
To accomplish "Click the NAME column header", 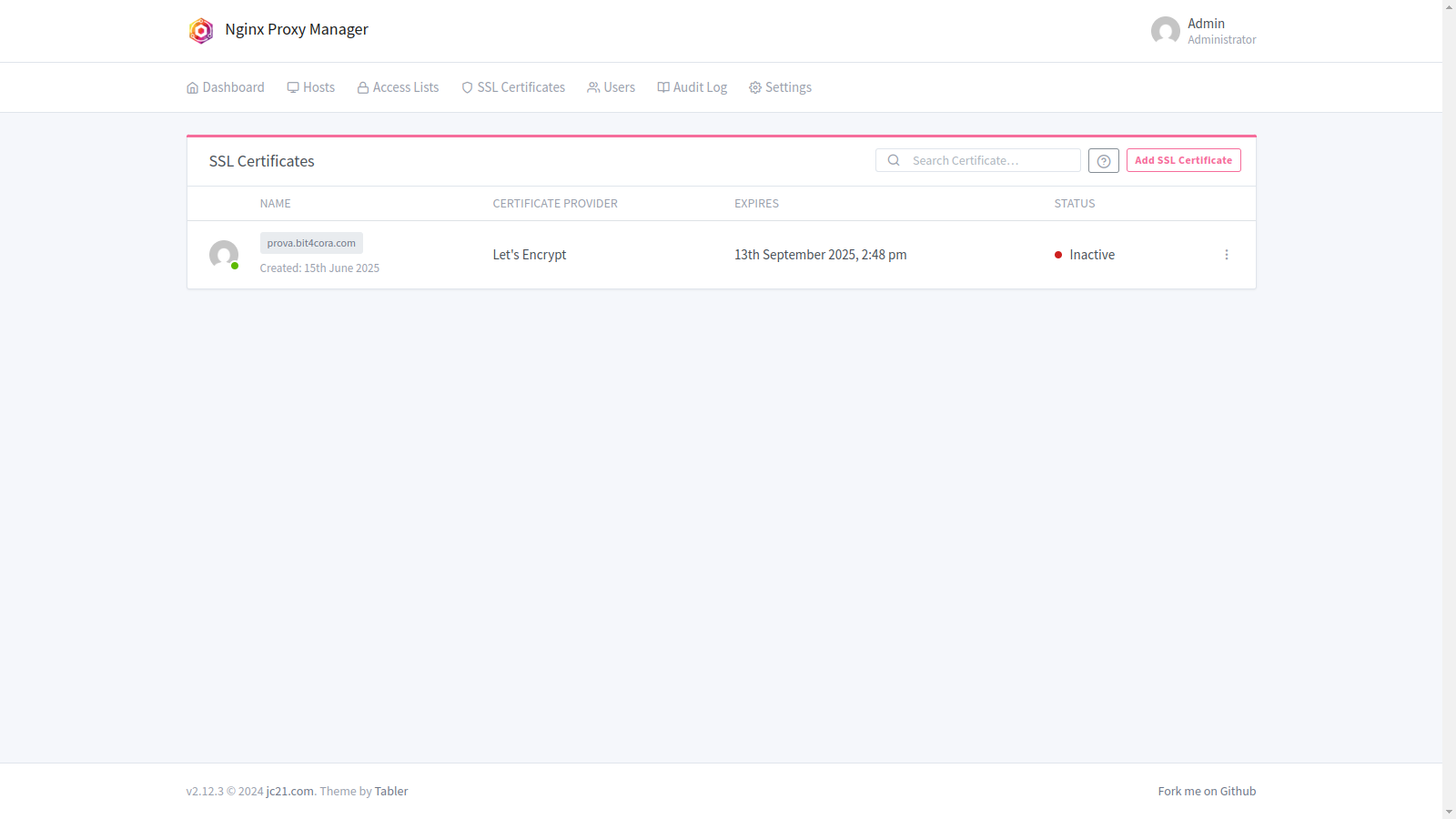I will point(276,204).
